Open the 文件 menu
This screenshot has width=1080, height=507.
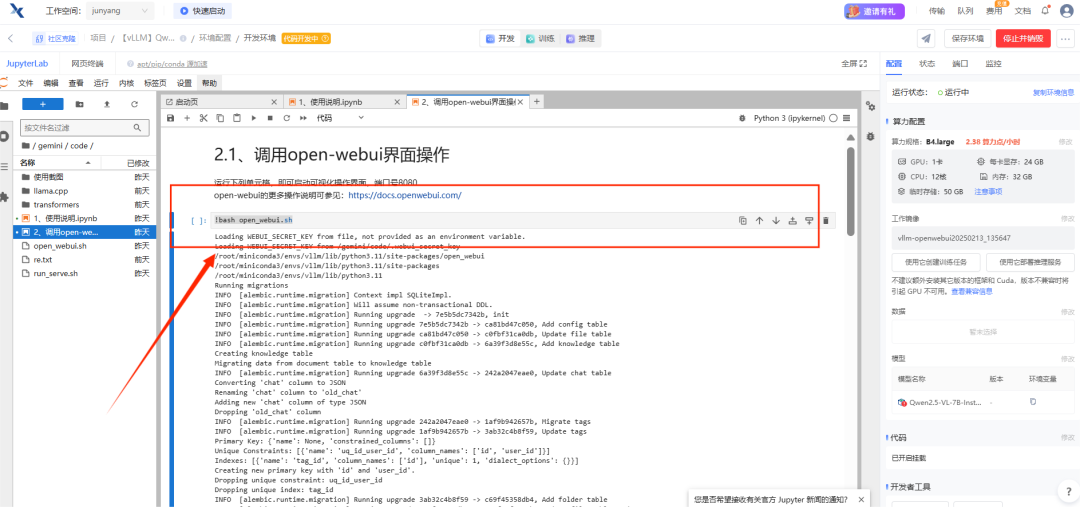click(25, 83)
